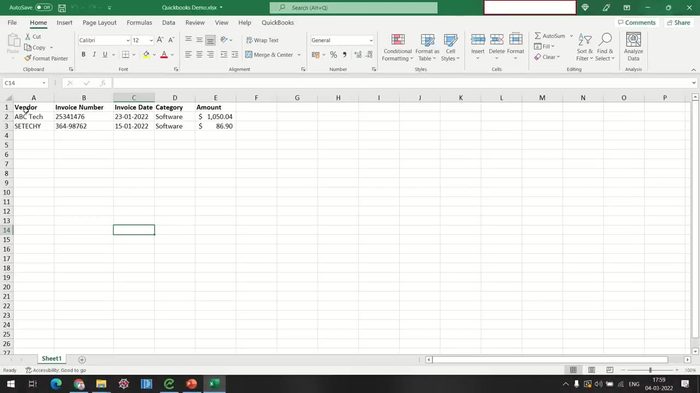Add a new sheet with plus button
The image size is (700, 393).
tap(82, 360)
